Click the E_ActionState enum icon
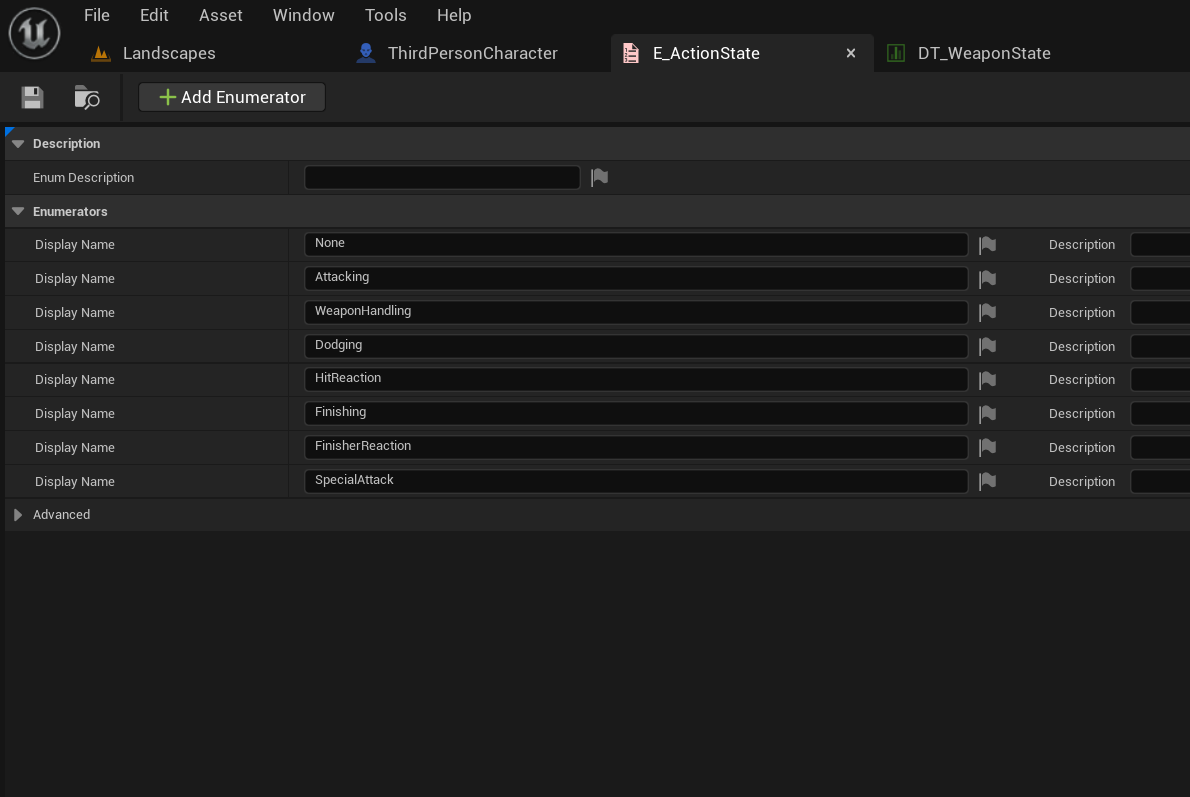 pos(631,53)
